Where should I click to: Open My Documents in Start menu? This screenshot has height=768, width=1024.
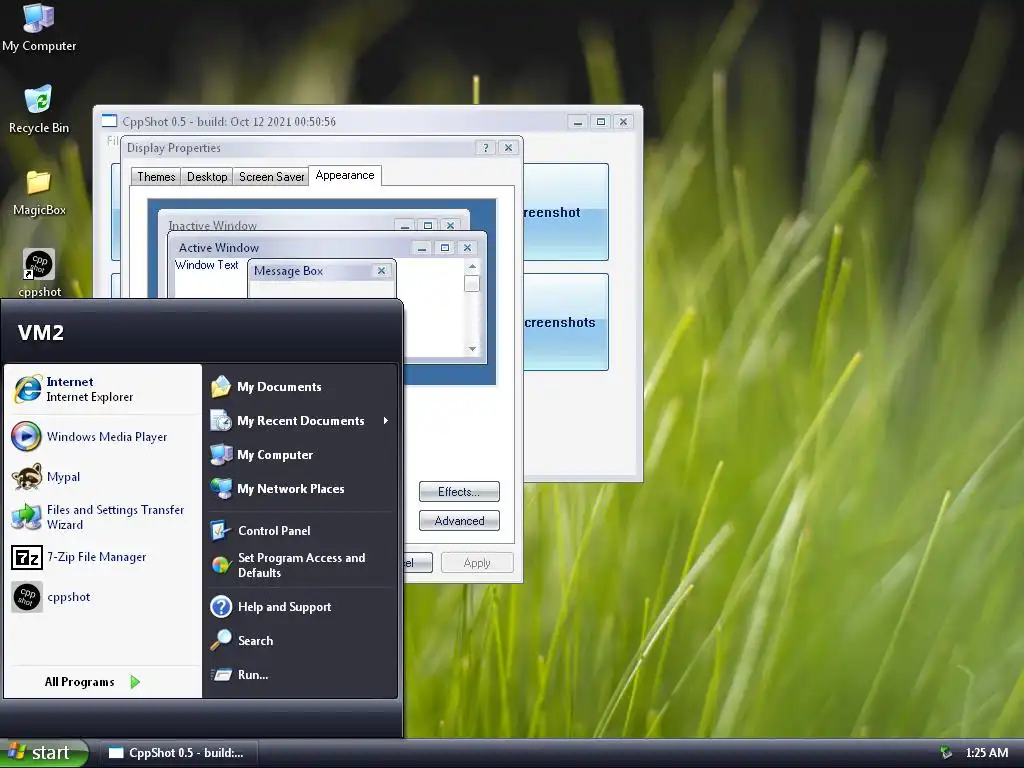(x=300, y=387)
